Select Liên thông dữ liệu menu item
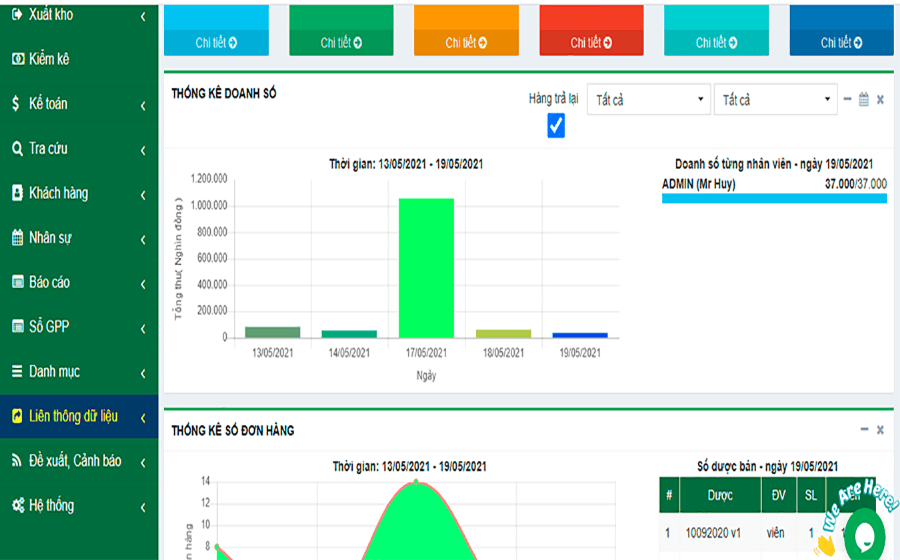The width and height of the screenshot is (900, 560). click(73, 416)
